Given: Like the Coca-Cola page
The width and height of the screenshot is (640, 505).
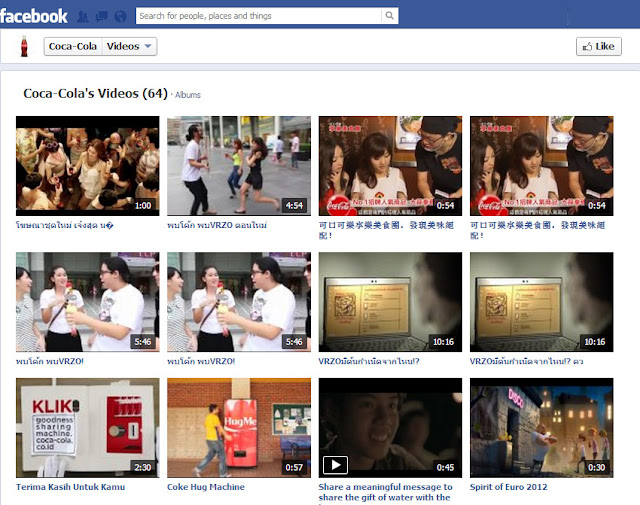Looking at the screenshot, I should [599, 46].
